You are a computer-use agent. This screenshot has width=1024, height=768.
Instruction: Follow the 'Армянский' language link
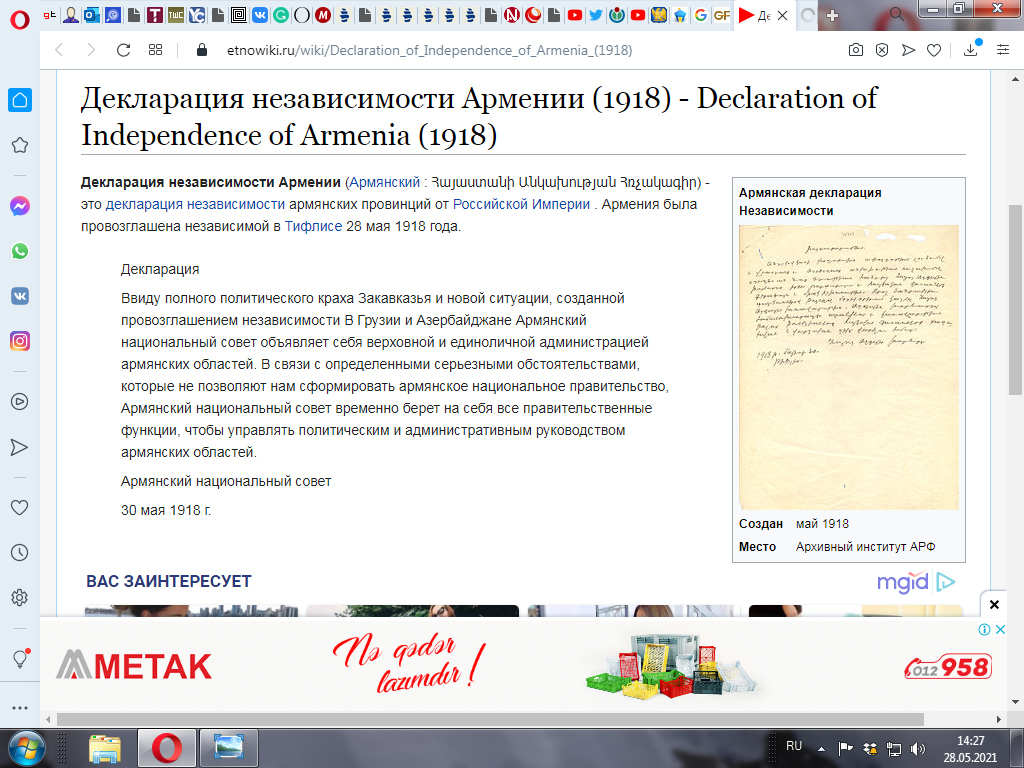385,182
